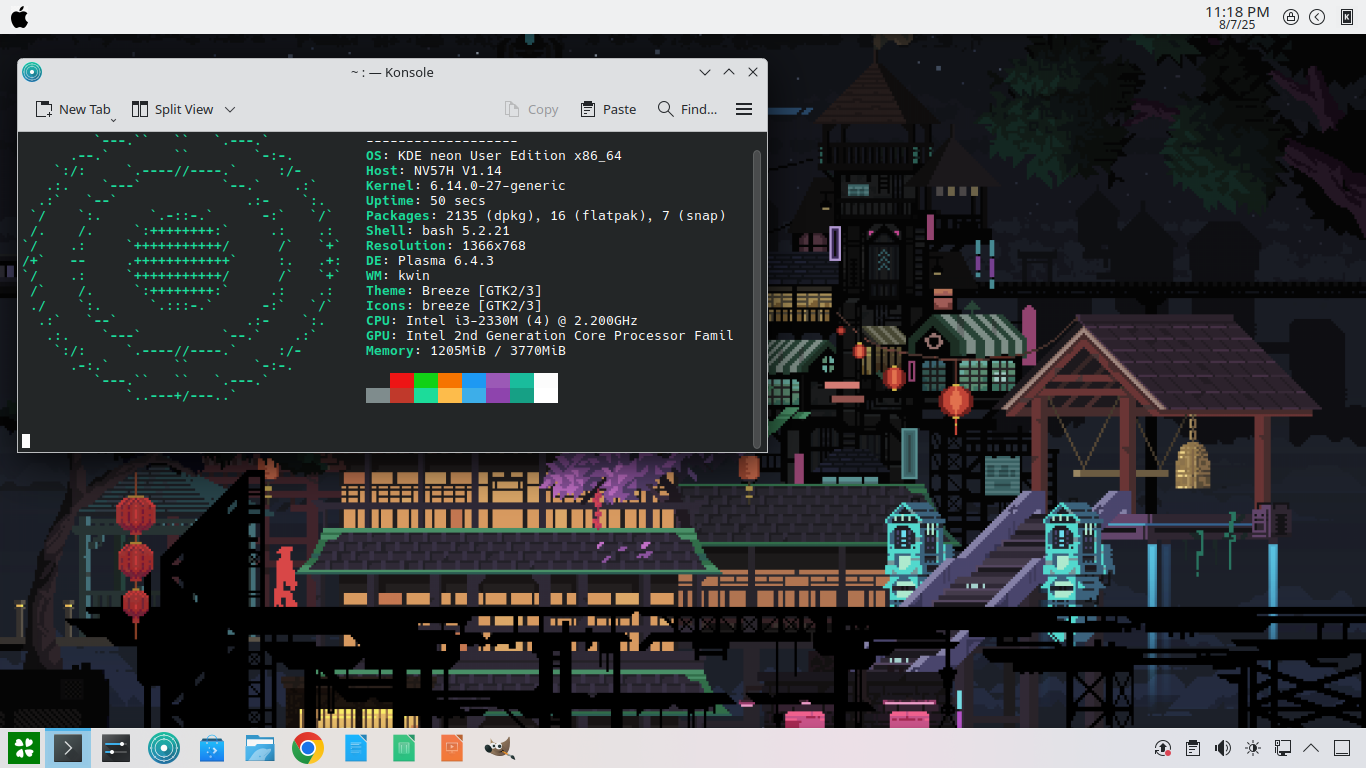This screenshot has width=1366, height=768.
Task: Click the date 8/7/25 in top panel
Action: coord(1237,25)
